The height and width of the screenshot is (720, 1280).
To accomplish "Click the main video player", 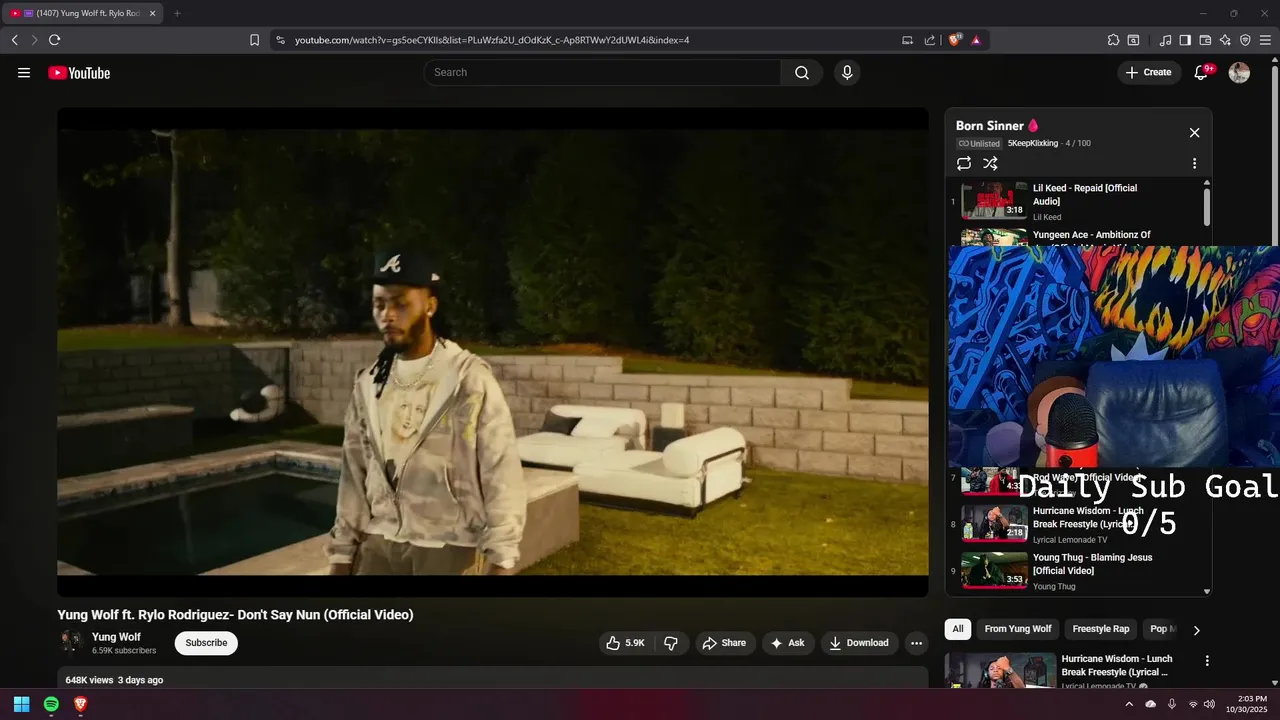I will (493, 352).
